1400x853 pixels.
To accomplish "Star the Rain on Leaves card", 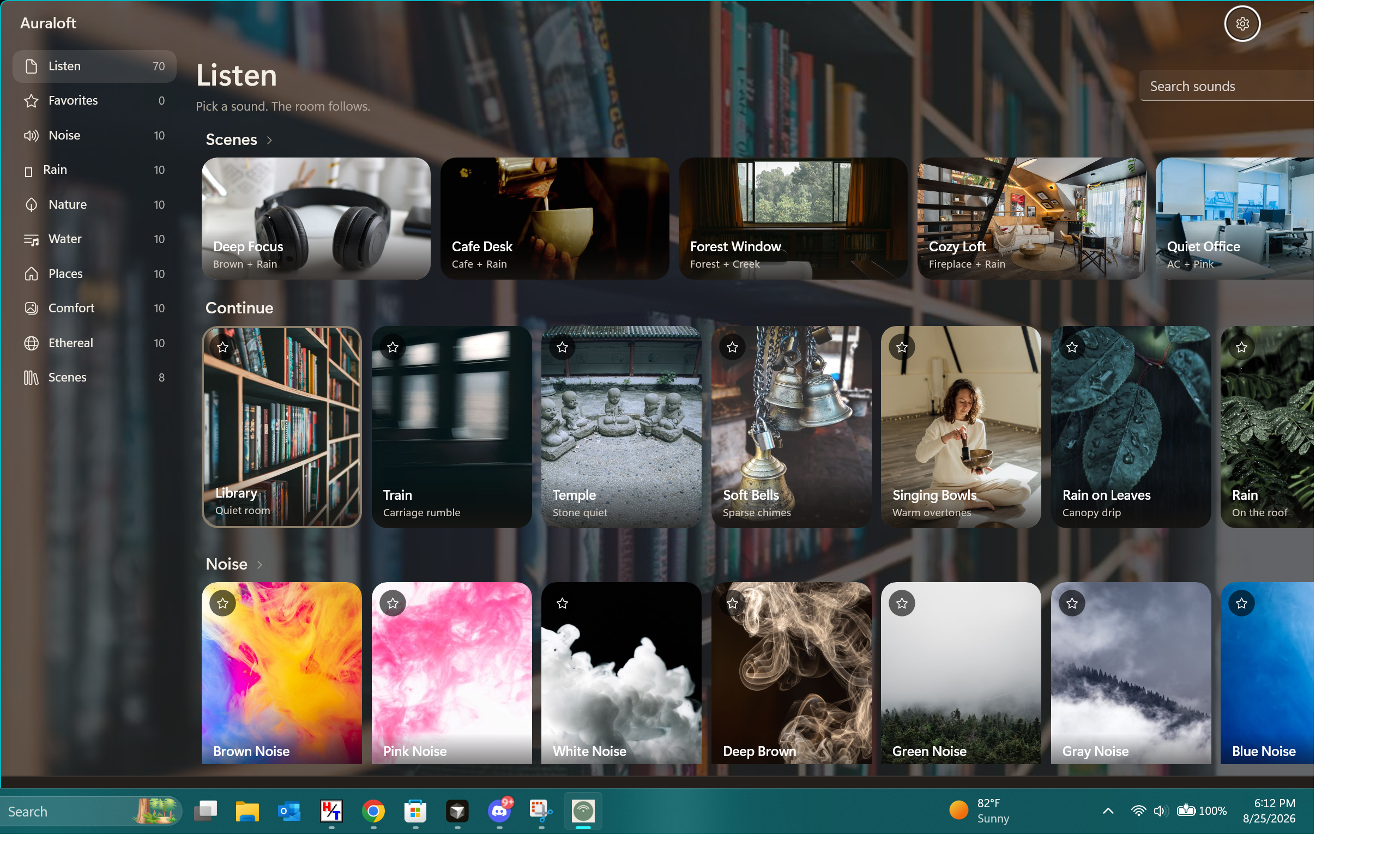I will [x=1072, y=347].
